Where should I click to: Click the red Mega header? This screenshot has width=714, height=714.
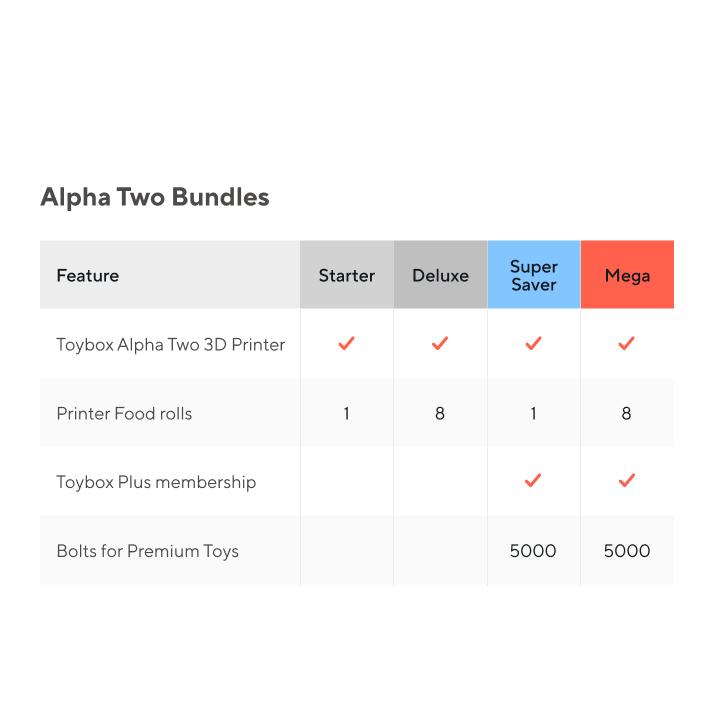point(627,275)
